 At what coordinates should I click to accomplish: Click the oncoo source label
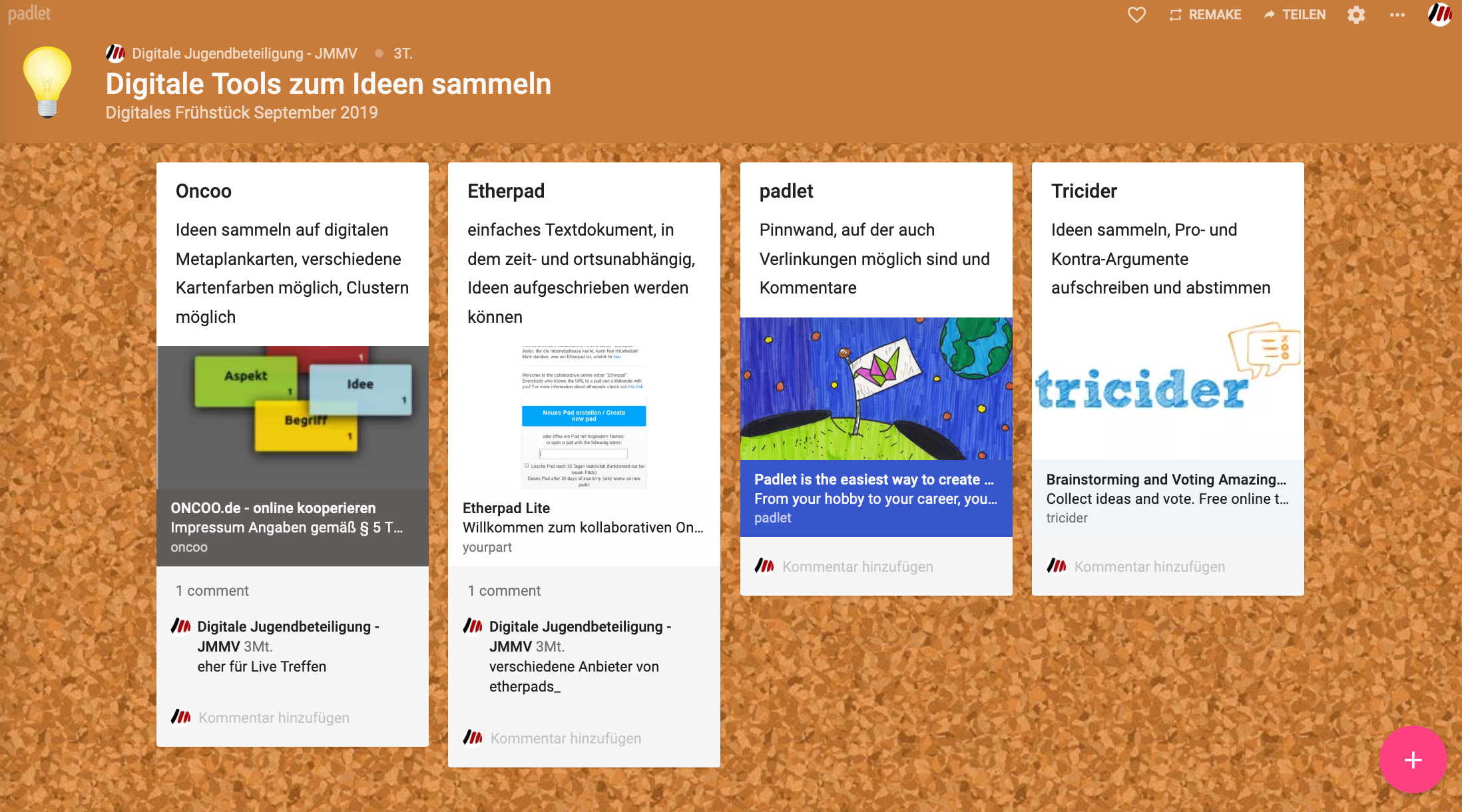[x=189, y=547]
